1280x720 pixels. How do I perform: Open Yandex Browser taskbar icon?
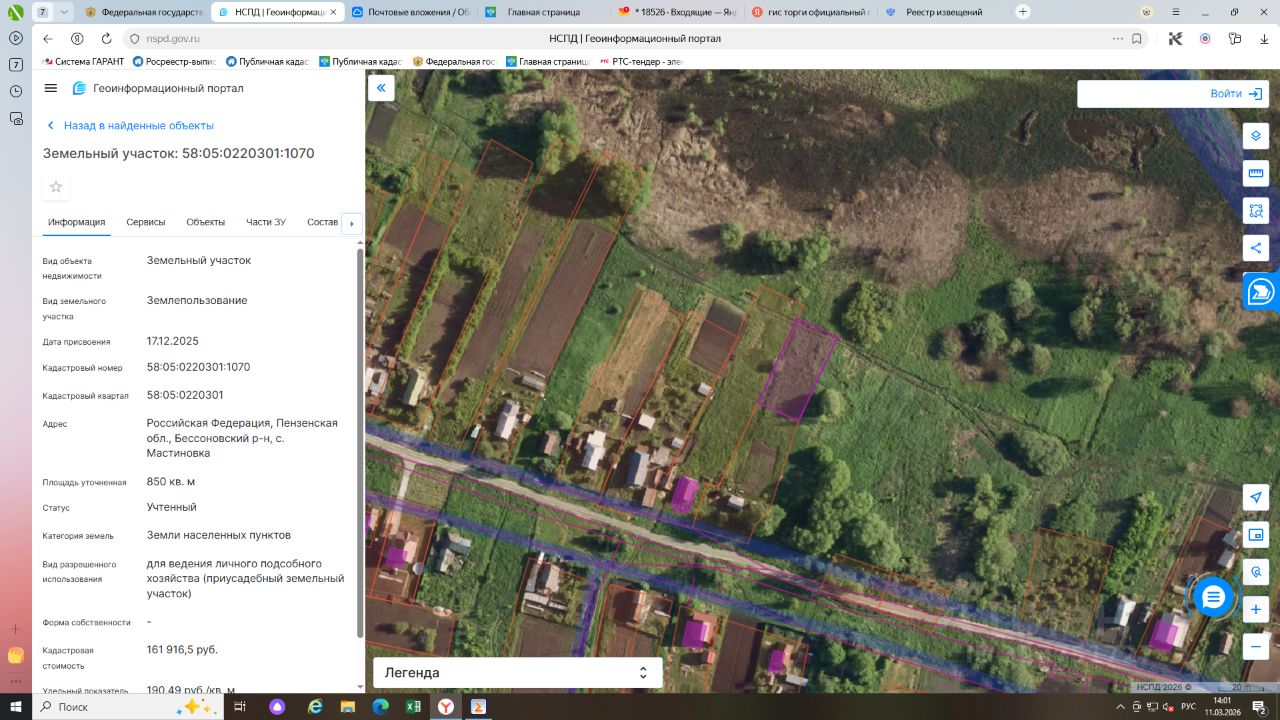coord(445,706)
